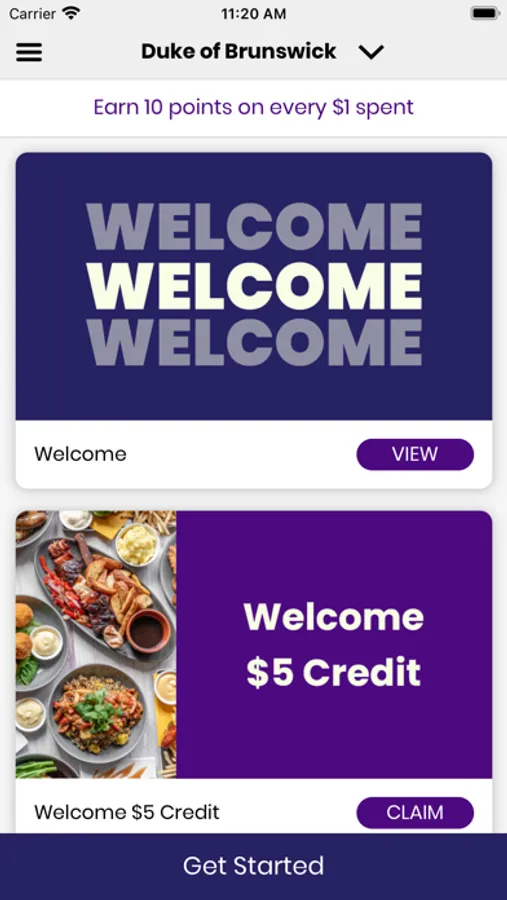Click the VIEW button on Welcome card

(x=415, y=454)
